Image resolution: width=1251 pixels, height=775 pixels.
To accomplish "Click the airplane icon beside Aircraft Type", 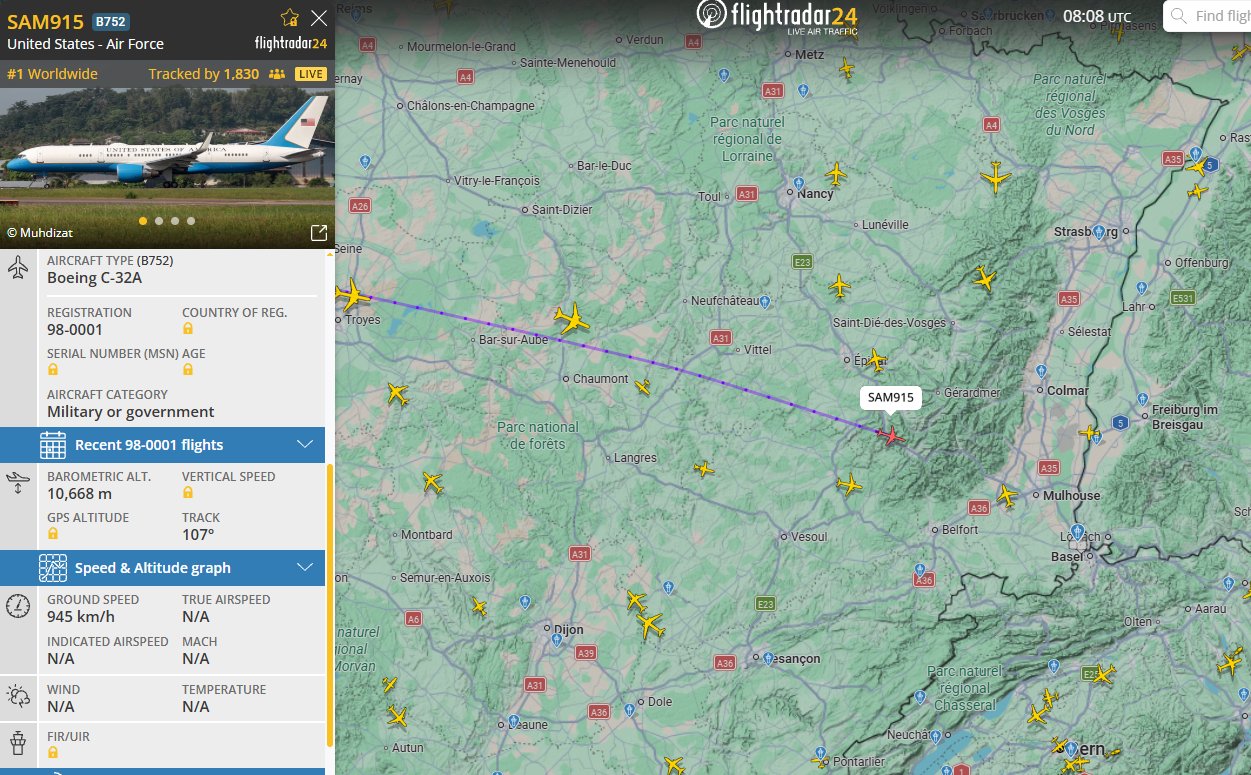I will [18, 268].
